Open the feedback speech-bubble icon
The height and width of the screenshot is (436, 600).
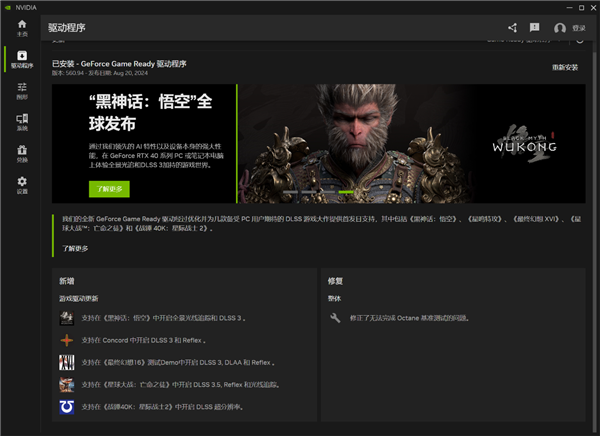tap(534, 28)
